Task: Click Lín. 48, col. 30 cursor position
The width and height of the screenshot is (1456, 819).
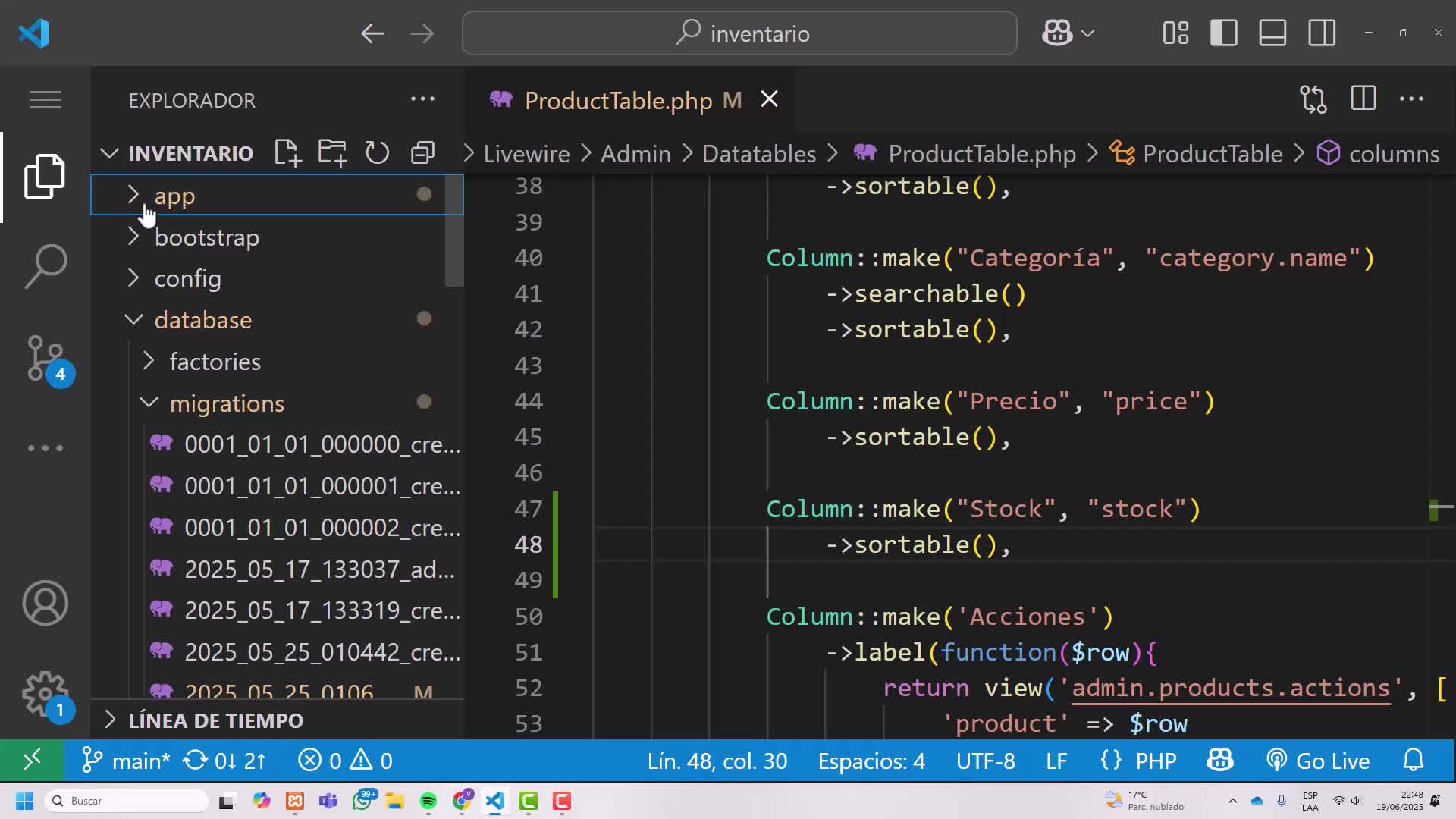Action: tap(717, 761)
